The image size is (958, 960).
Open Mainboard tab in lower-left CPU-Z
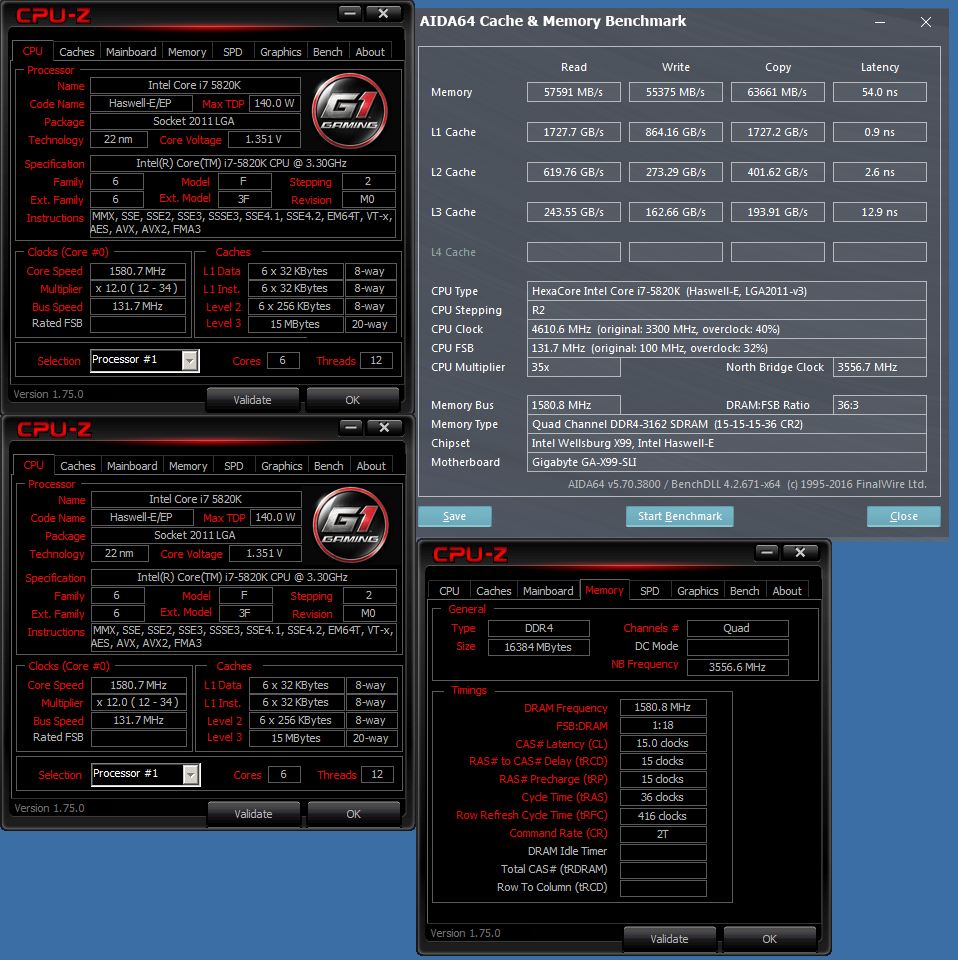pos(132,466)
